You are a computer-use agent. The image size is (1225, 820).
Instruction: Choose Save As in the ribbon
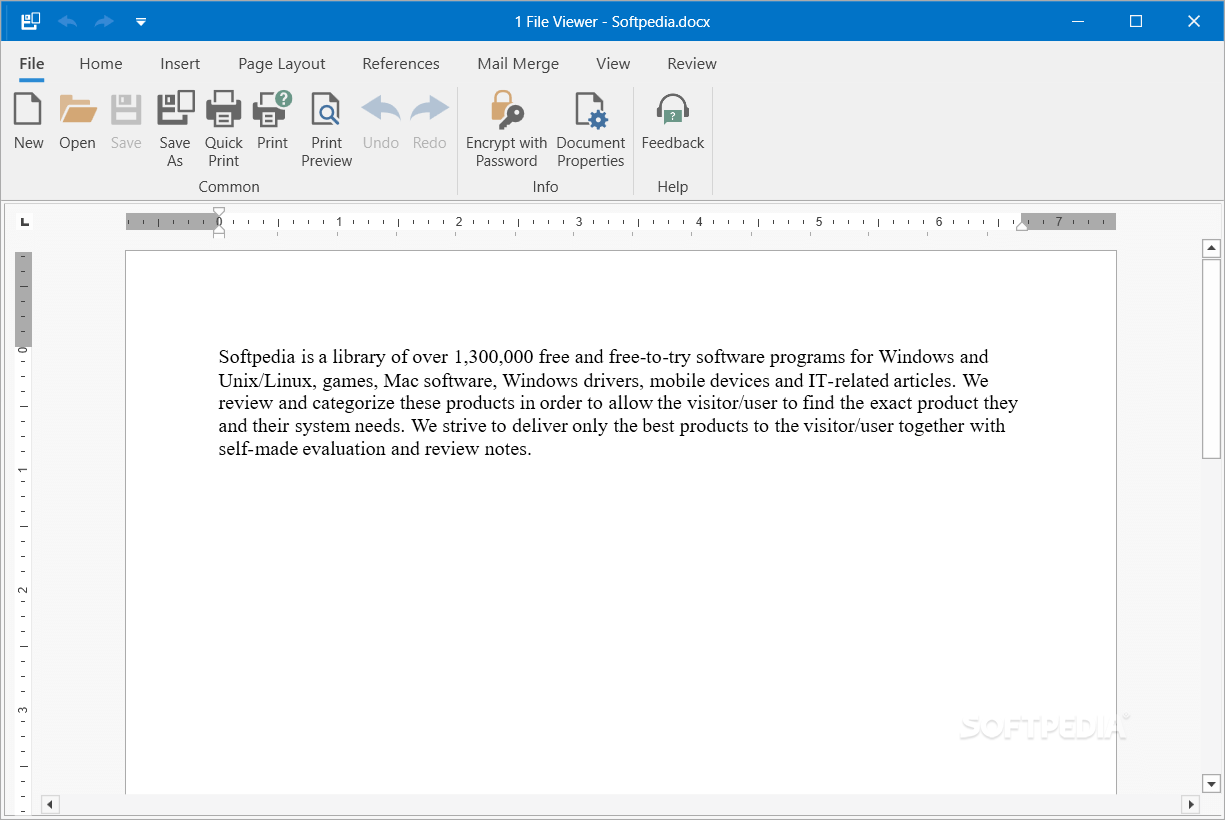point(175,130)
